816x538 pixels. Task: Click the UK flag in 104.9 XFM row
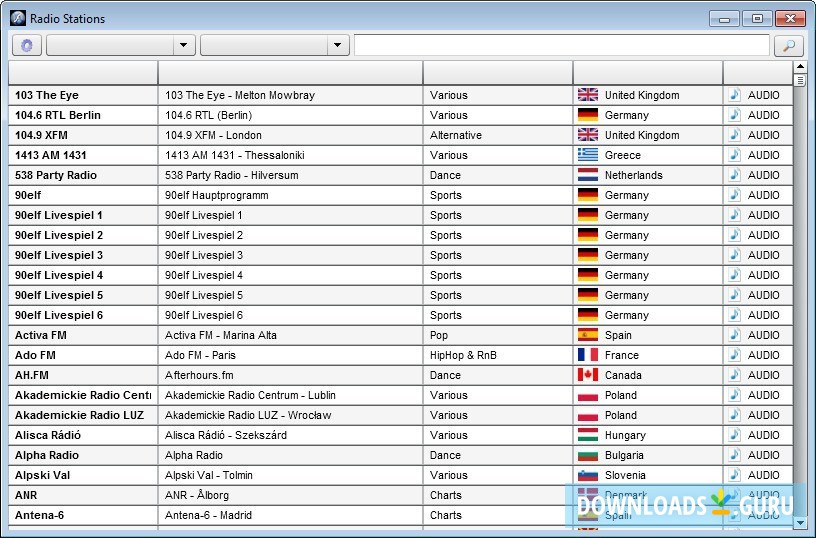pyautogui.click(x=588, y=135)
